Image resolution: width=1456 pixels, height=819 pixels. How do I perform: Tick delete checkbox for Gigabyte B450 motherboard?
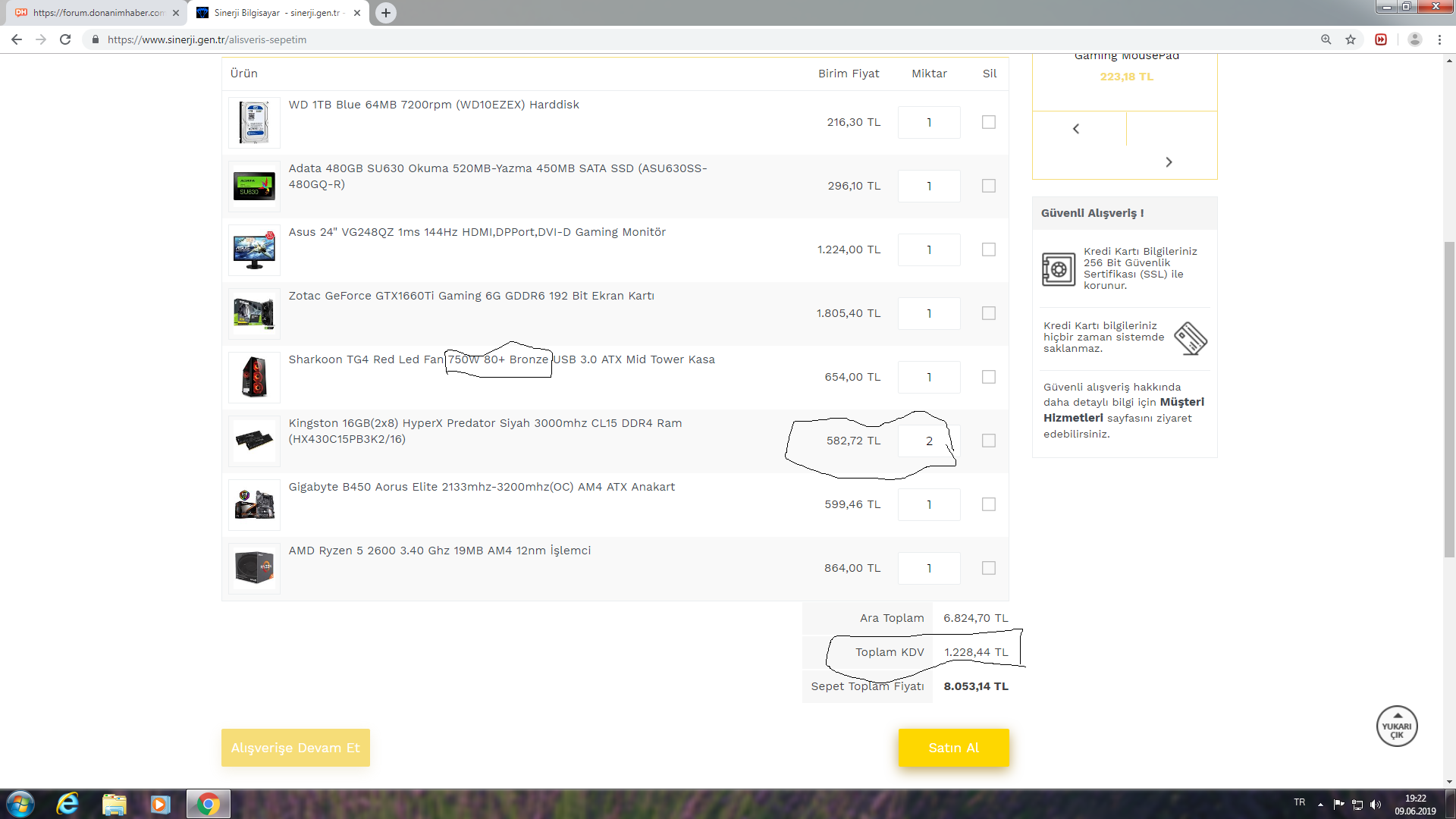pyautogui.click(x=989, y=504)
